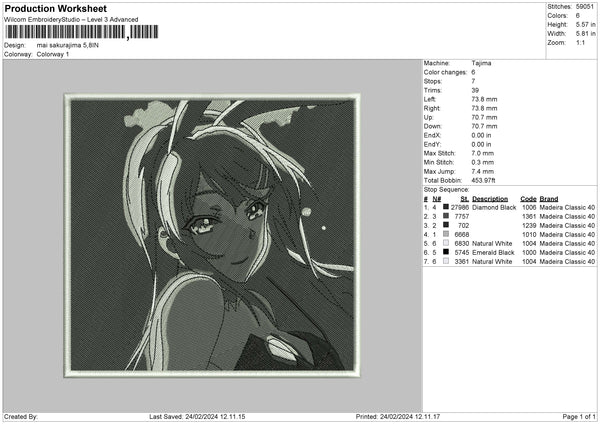Image resolution: width=600 pixels, height=424 pixels.
Task: Click the stitch count 7757
Action: tap(461, 217)
